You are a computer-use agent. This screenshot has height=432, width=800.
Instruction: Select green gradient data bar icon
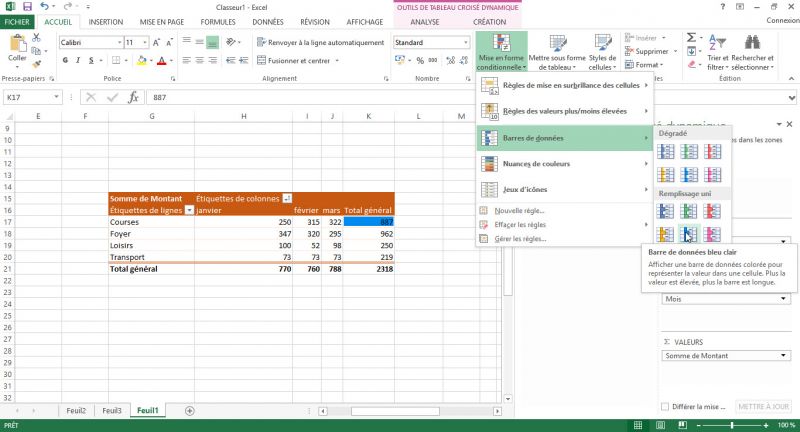pyautogui.click(x=689, y=151)
